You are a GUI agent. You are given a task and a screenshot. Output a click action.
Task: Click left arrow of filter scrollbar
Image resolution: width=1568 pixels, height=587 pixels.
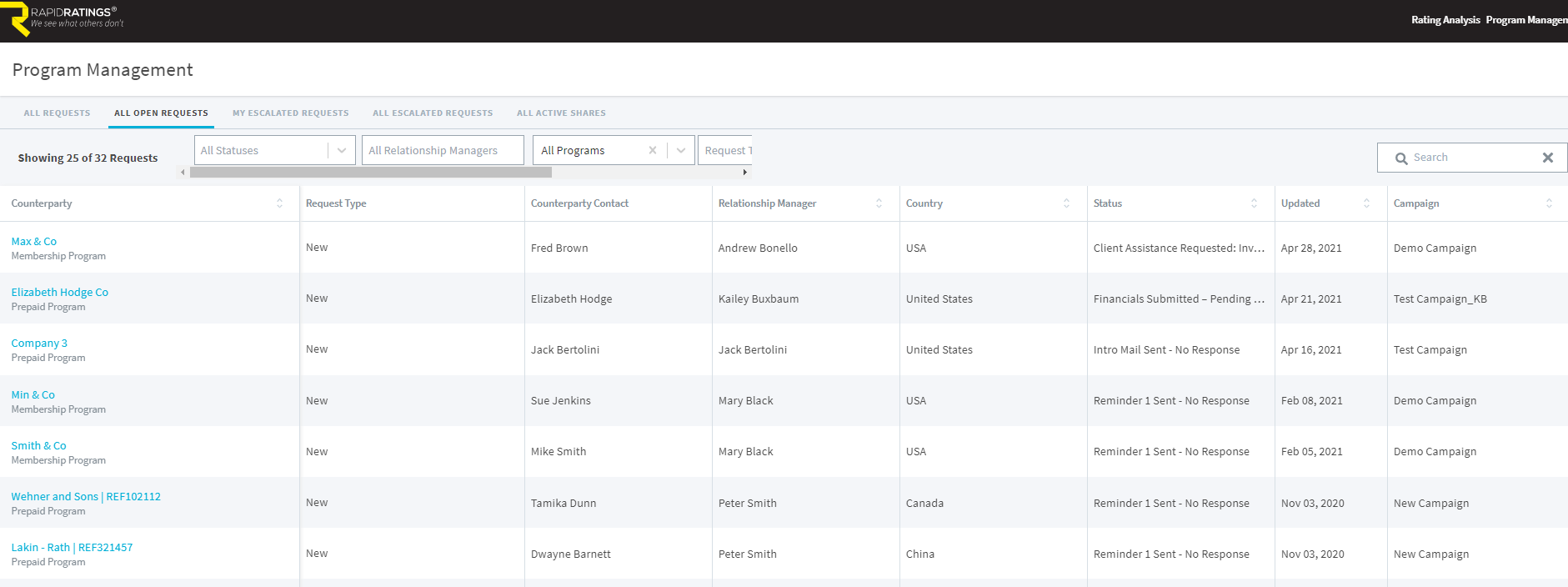point(183,173)
